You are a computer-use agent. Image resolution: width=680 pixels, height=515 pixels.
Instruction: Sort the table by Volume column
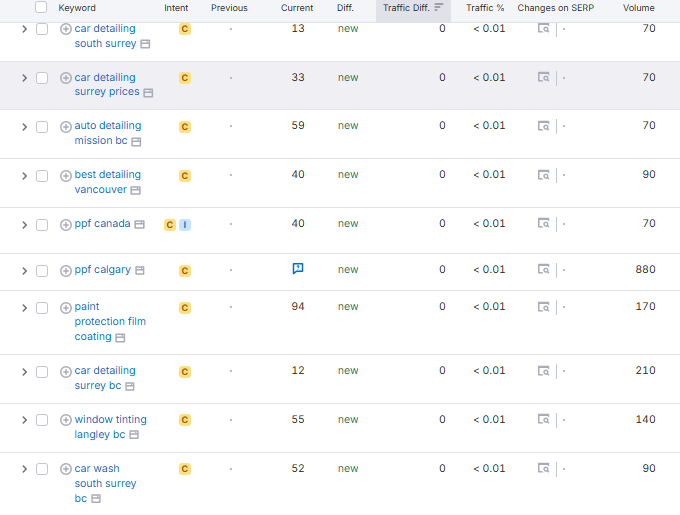[638, 8]
